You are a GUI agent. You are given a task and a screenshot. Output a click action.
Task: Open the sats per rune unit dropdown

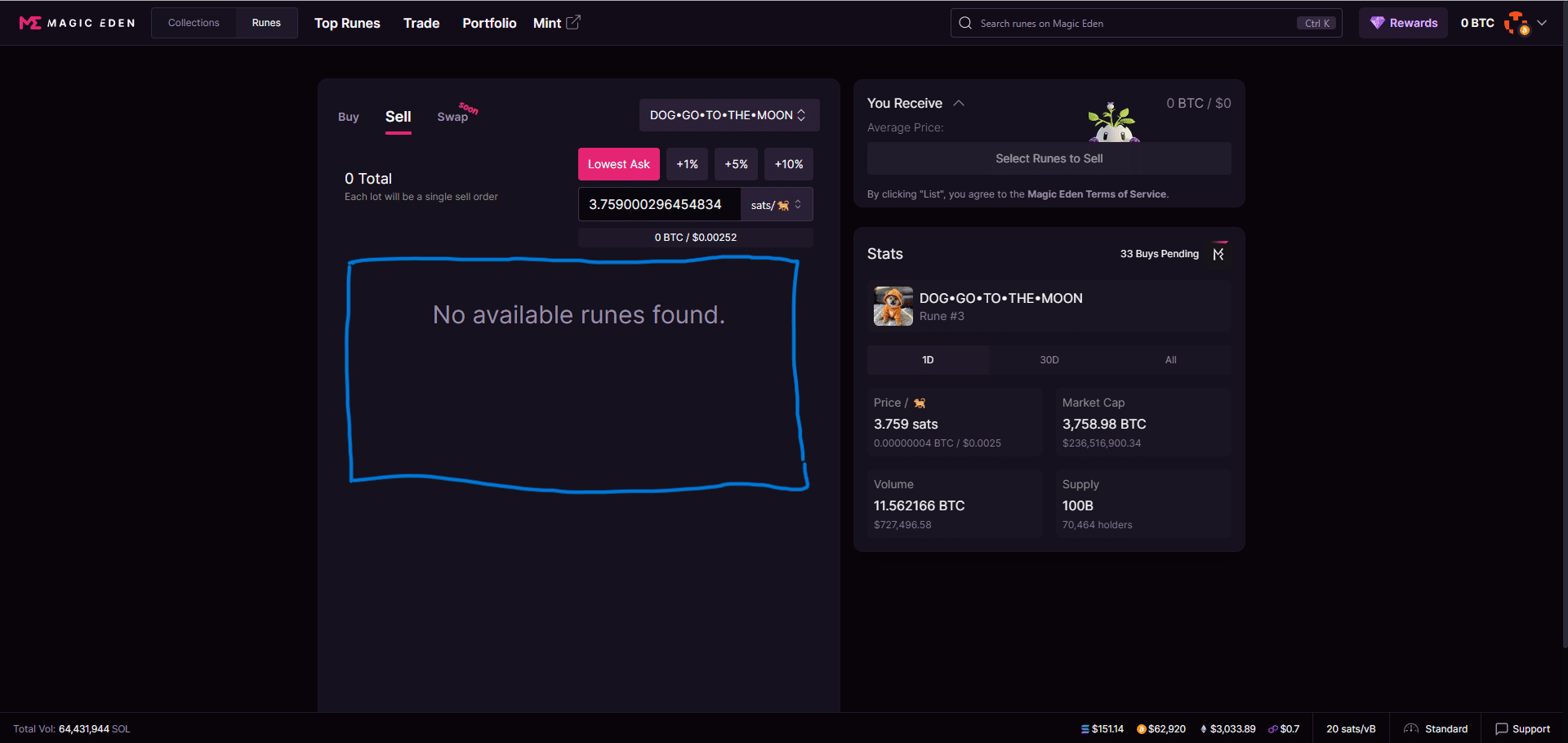coord(777,205)
